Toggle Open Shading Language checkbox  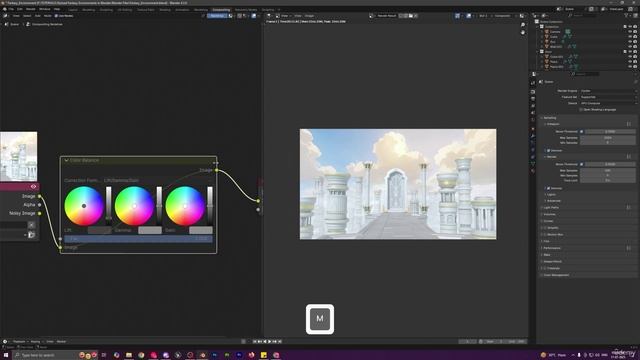tap(581, 109)
